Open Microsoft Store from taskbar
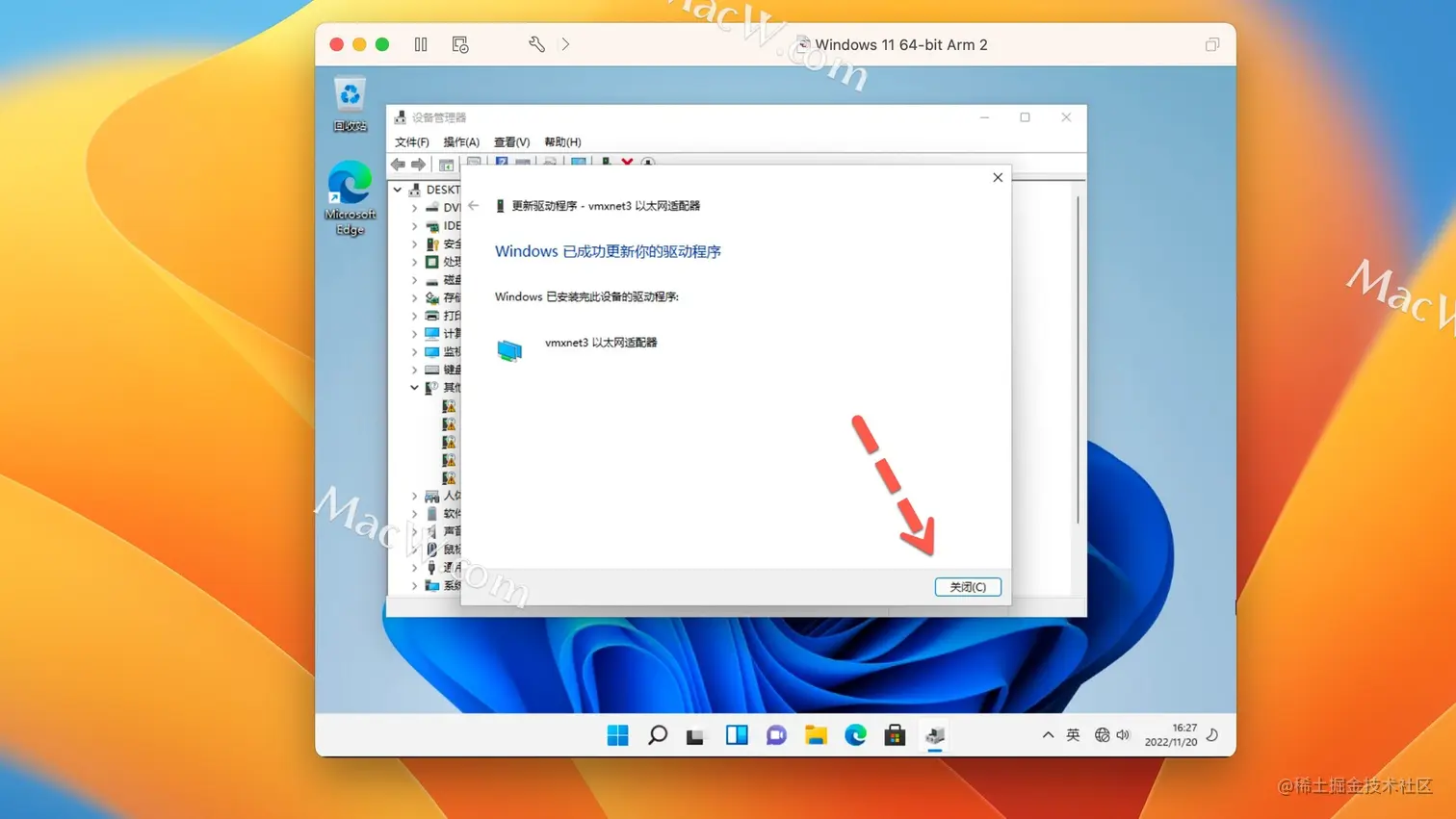The image size is (1456, 819). [x=895, y=735]
